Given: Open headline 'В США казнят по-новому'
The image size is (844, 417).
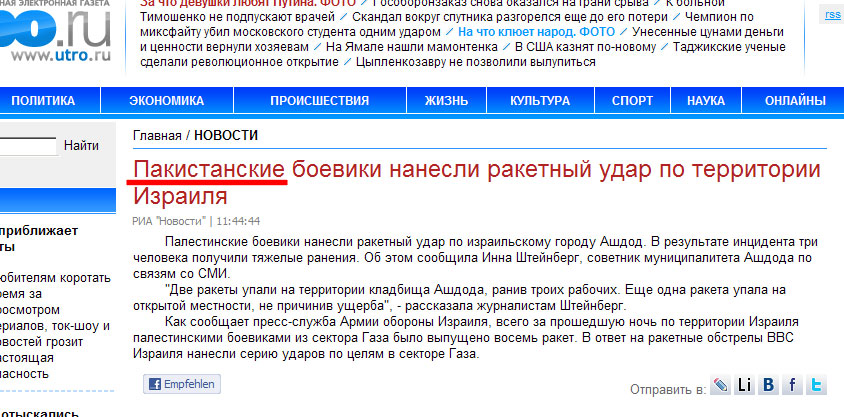Looking at the screenshot, I should pyautogui.click(x=585, y=47).
